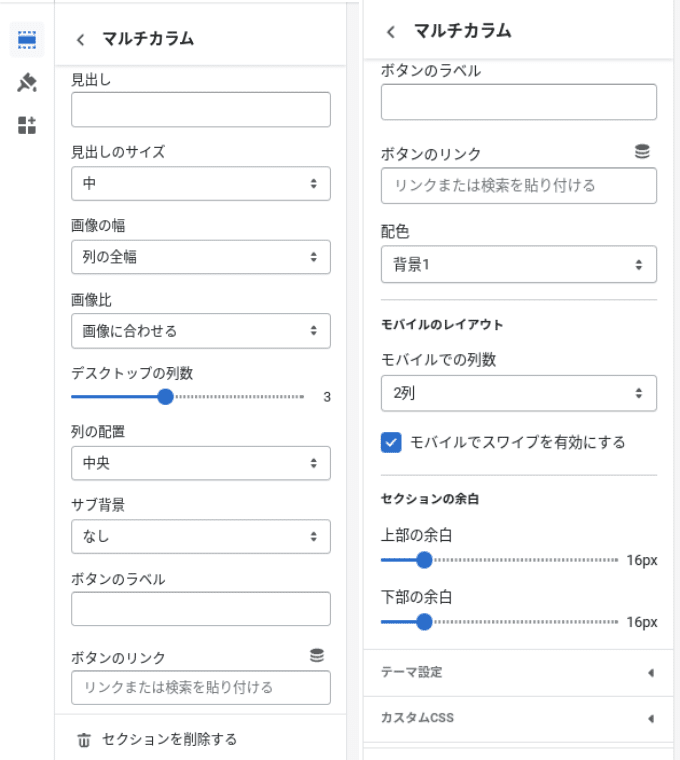
Task: Click the trash icon for セクションを削除する
Action: 84,740
